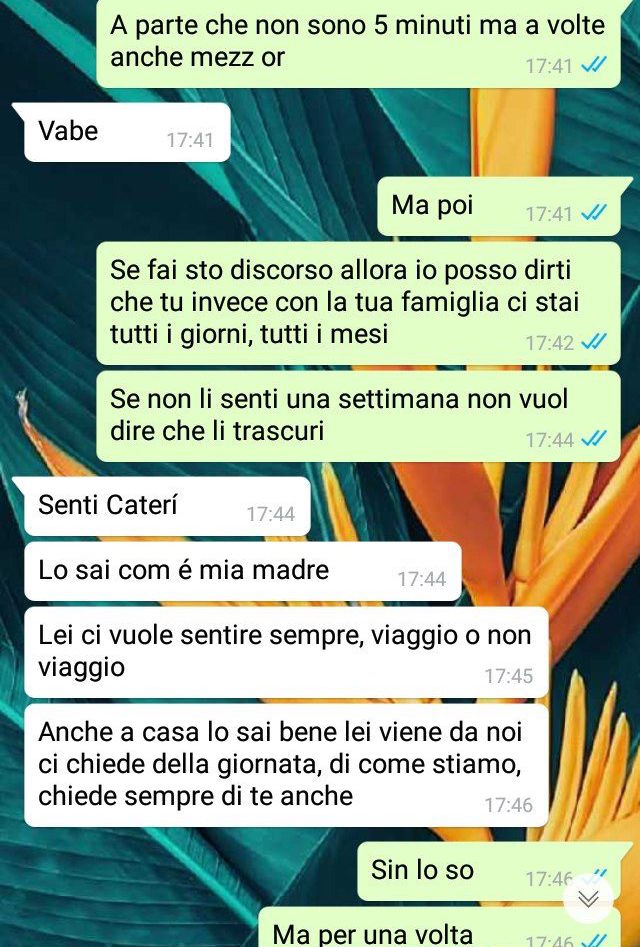Tap the 17:41 timestamp on 'Vabe'
Screen dimensions: 640x947
(x=190, y=140)
